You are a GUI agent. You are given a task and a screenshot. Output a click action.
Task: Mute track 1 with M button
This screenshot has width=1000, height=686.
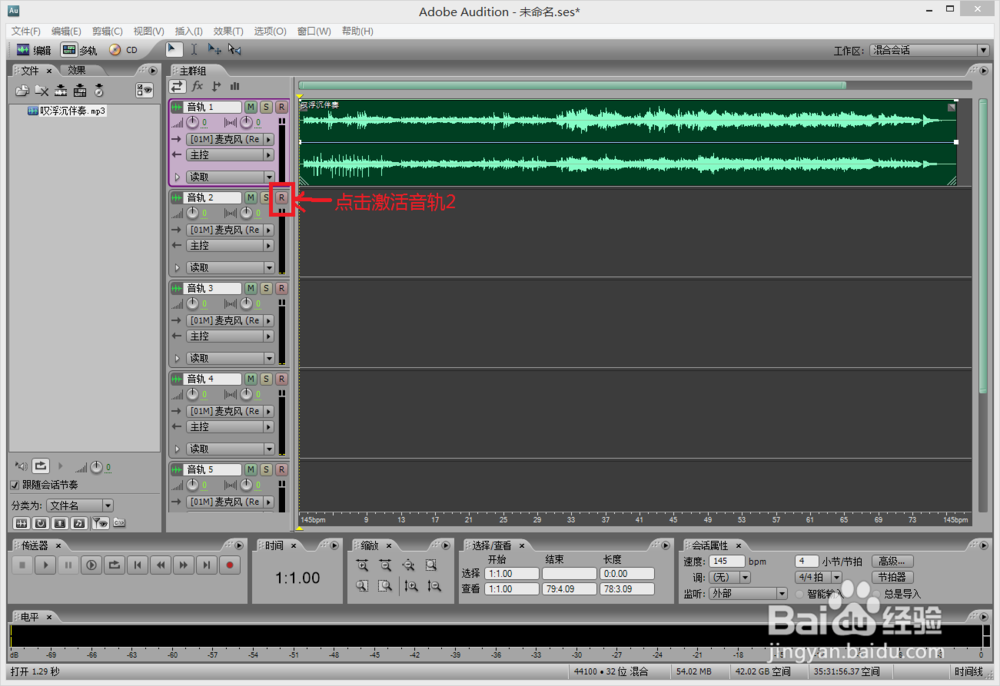tap(251, 107)
